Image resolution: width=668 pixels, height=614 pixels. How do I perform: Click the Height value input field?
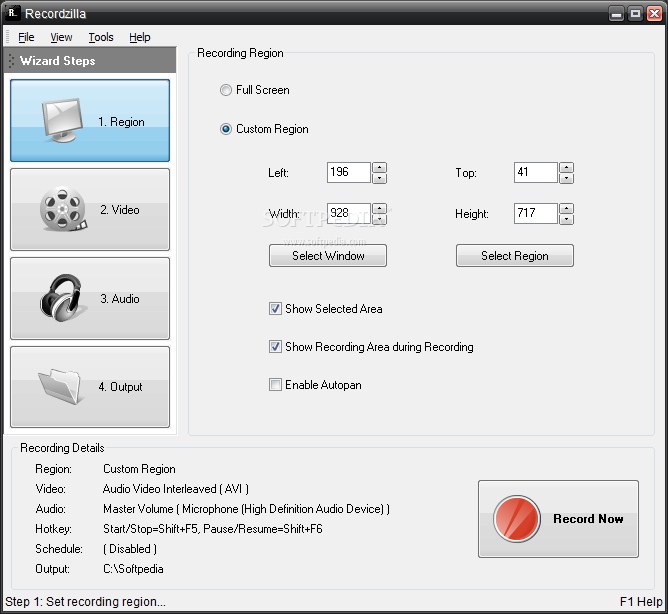(536, 213)
